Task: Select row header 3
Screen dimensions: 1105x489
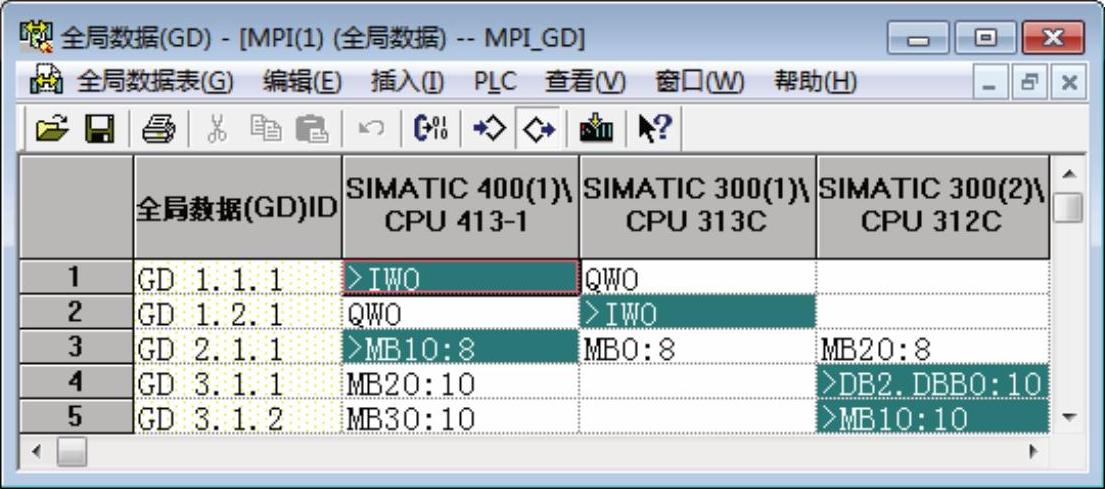Action: point(76,347)
